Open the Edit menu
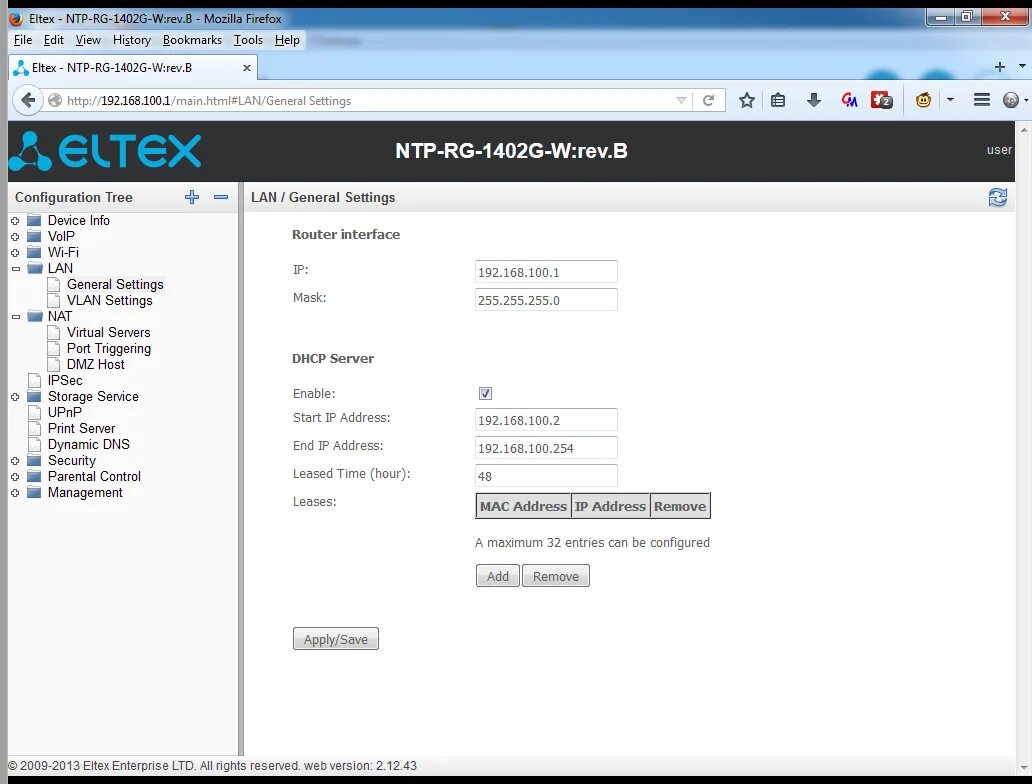The image size is (1032, 784). coord(53,40)
